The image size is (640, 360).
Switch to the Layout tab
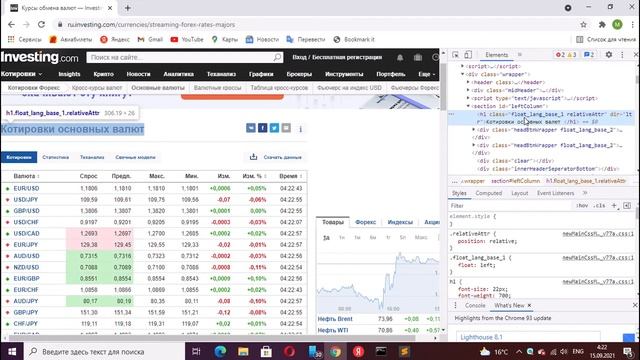520,193
